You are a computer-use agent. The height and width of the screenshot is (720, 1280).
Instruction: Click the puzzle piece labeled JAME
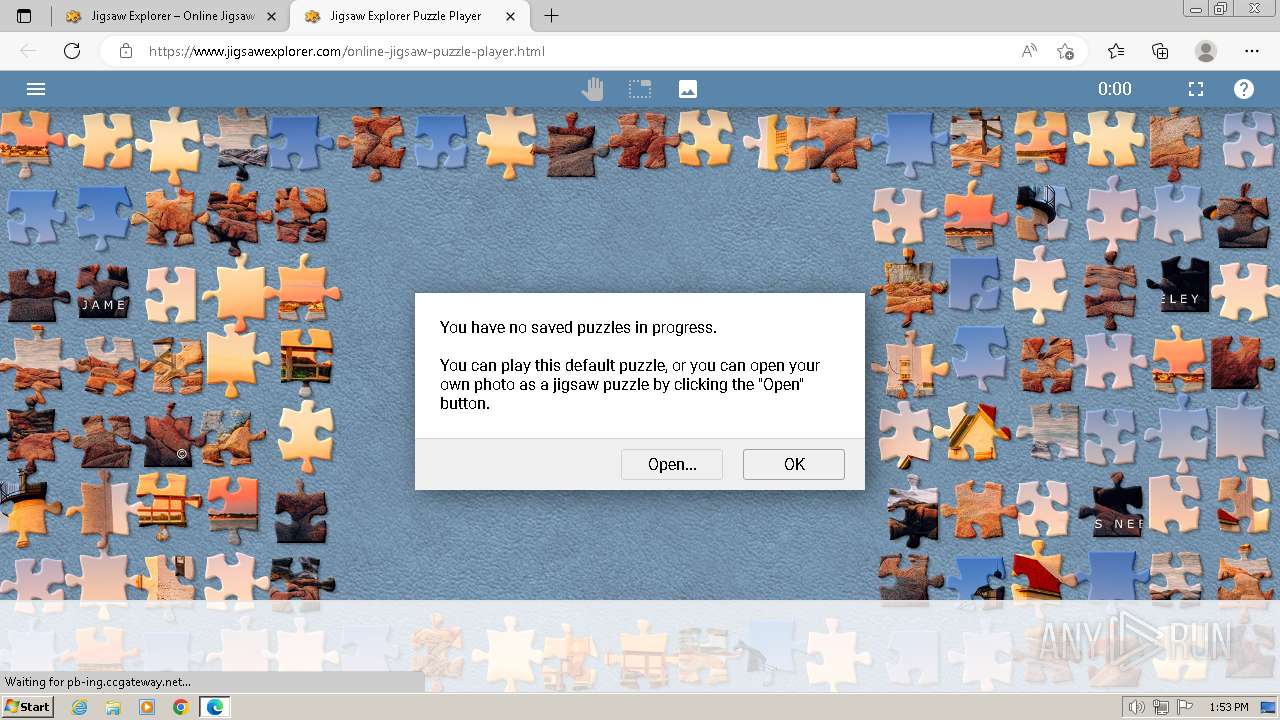point(104,292)
